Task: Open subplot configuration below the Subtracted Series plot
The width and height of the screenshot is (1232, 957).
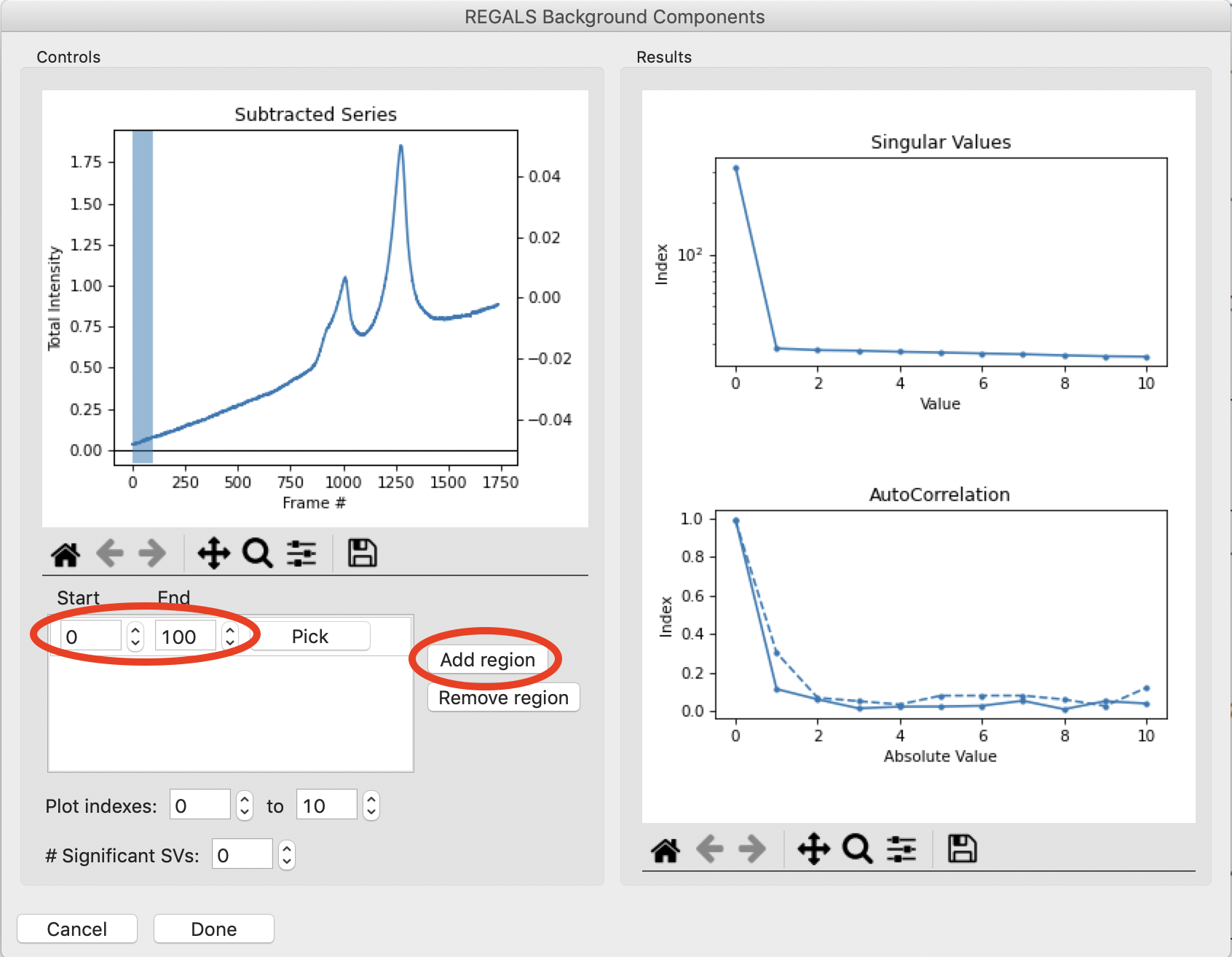Action: 301,554
